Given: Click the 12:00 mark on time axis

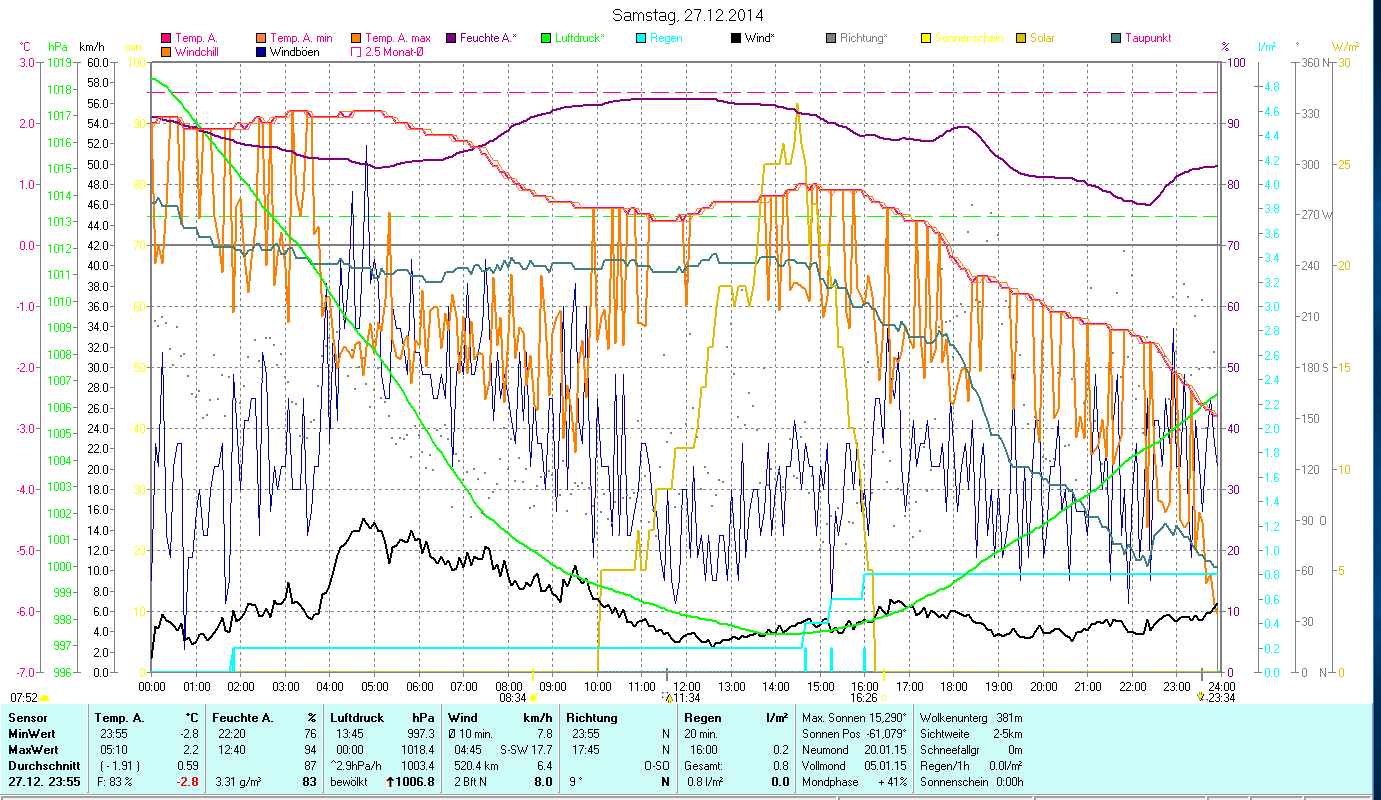Looking at the screenshot, I should point(687,687).
